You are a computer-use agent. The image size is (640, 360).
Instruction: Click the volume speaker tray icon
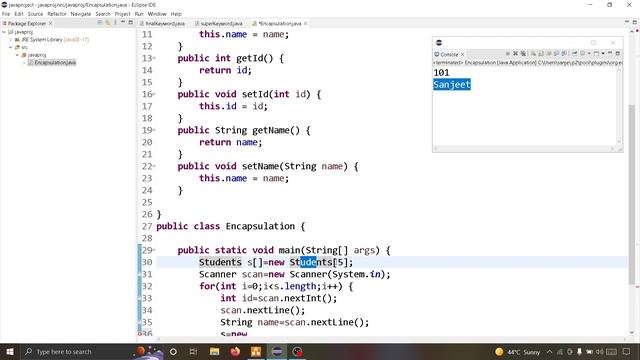(x=599, y=351)
